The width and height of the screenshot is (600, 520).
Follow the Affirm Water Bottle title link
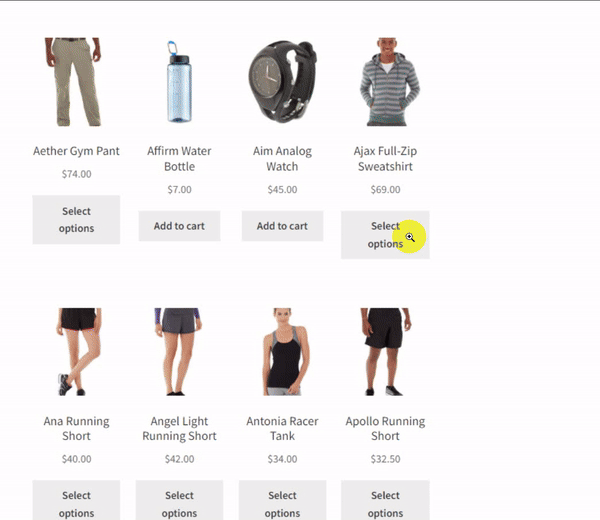point(179,159)
